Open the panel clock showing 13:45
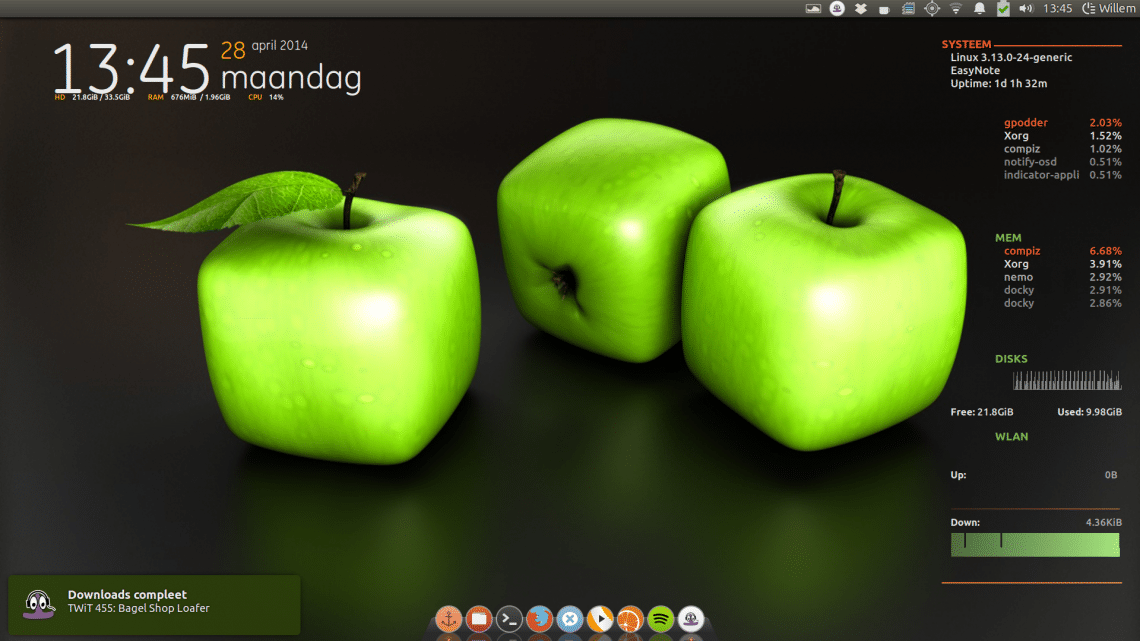Image resolution: width=1140 pixels, height=641 pixels. point(1057,9)
